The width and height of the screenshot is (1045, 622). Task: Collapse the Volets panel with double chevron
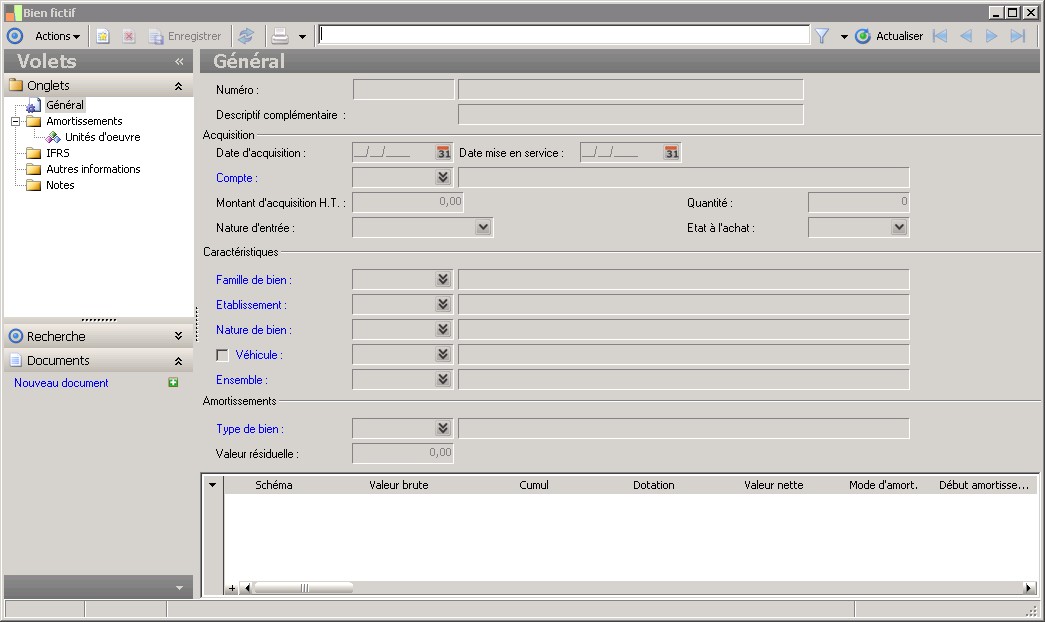coord(179,61)
